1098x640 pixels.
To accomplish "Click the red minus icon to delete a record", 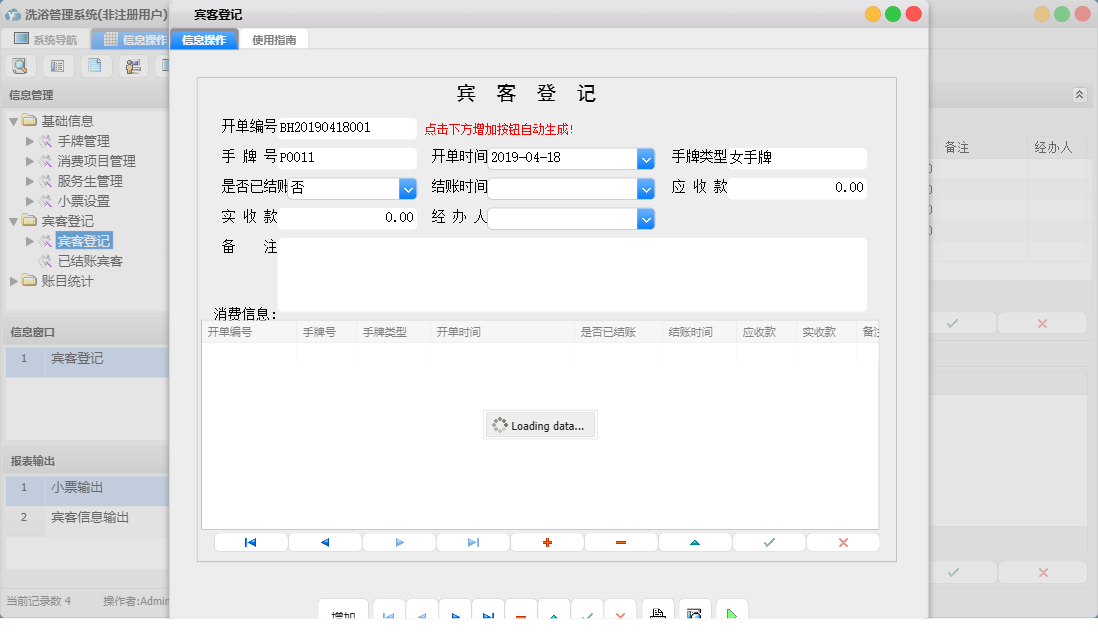I will coord(620,541).
